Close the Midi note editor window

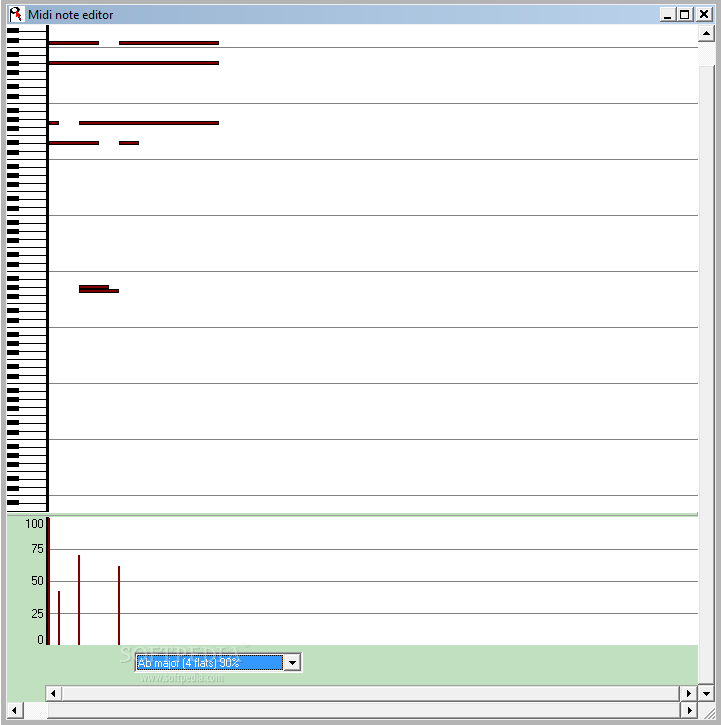(x=704, y=15)
